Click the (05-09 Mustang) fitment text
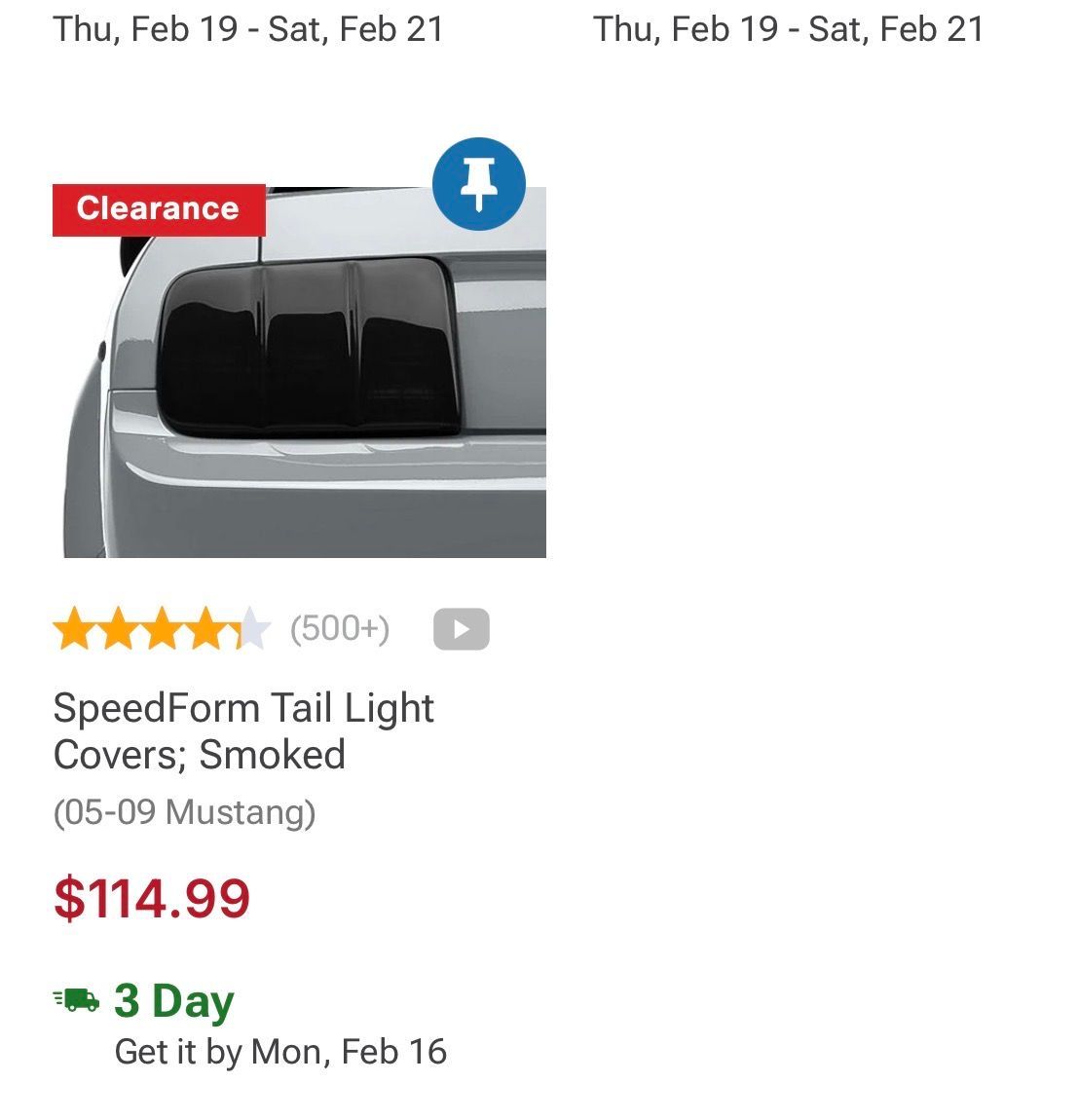Image resolution: width=1078 pixels, height=1120 pixels. pyautogui.click(x=184, y=811)
